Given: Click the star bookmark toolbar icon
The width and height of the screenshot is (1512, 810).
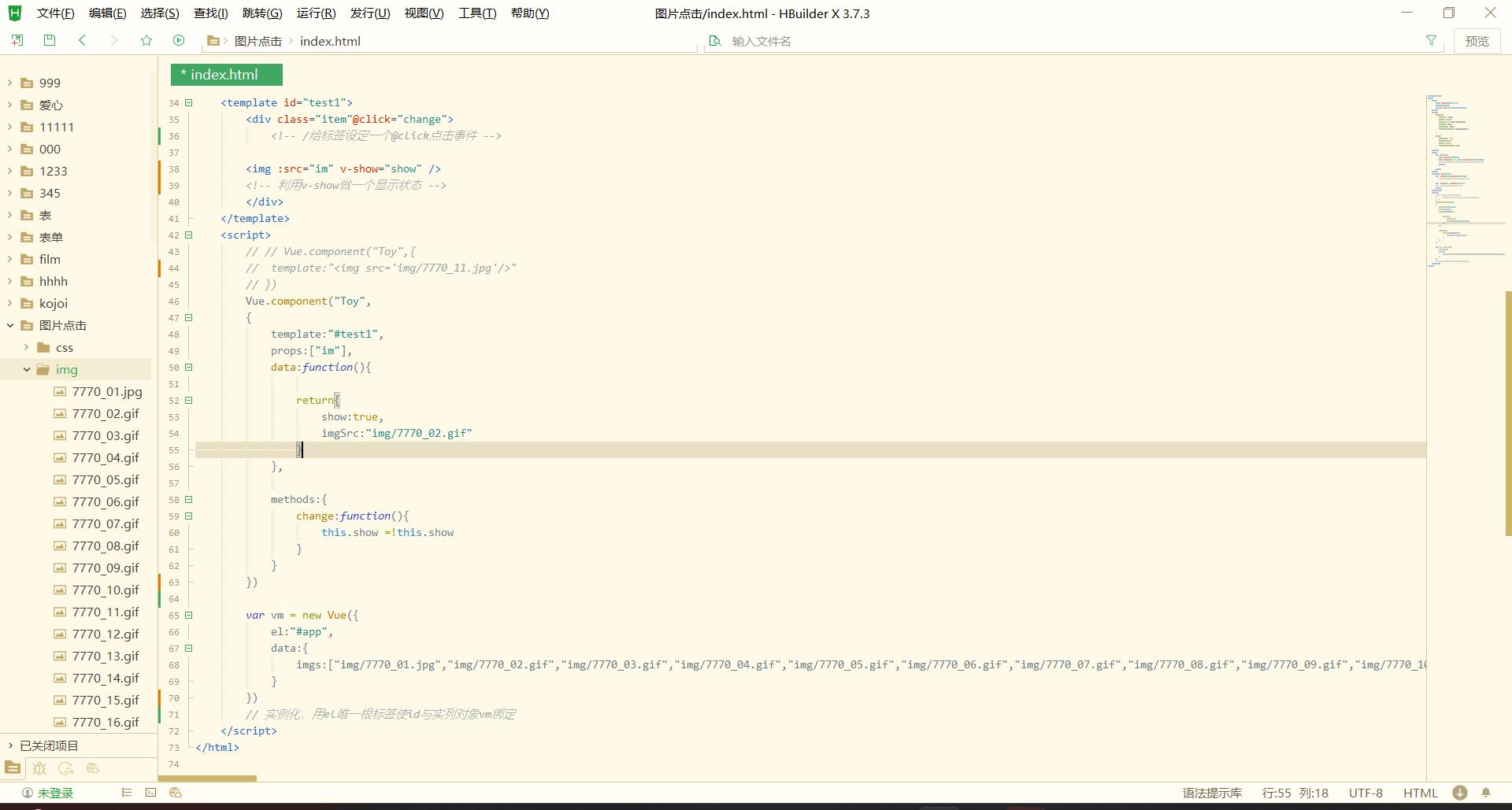Looking at the screenshot, I should (146, 40).
